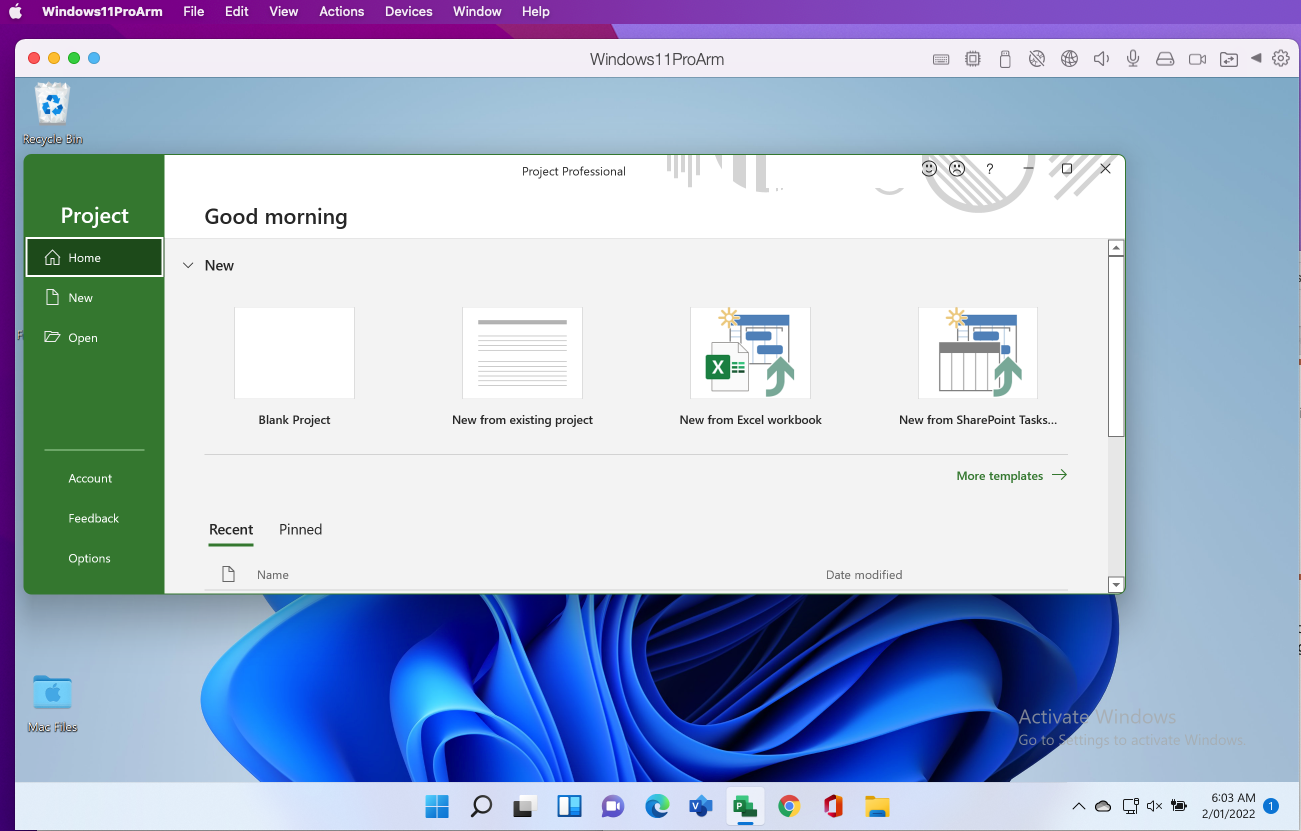Open the Parallels CPU chip icon
This screenshot has height=831, width=1301.
tap(973, 59)
